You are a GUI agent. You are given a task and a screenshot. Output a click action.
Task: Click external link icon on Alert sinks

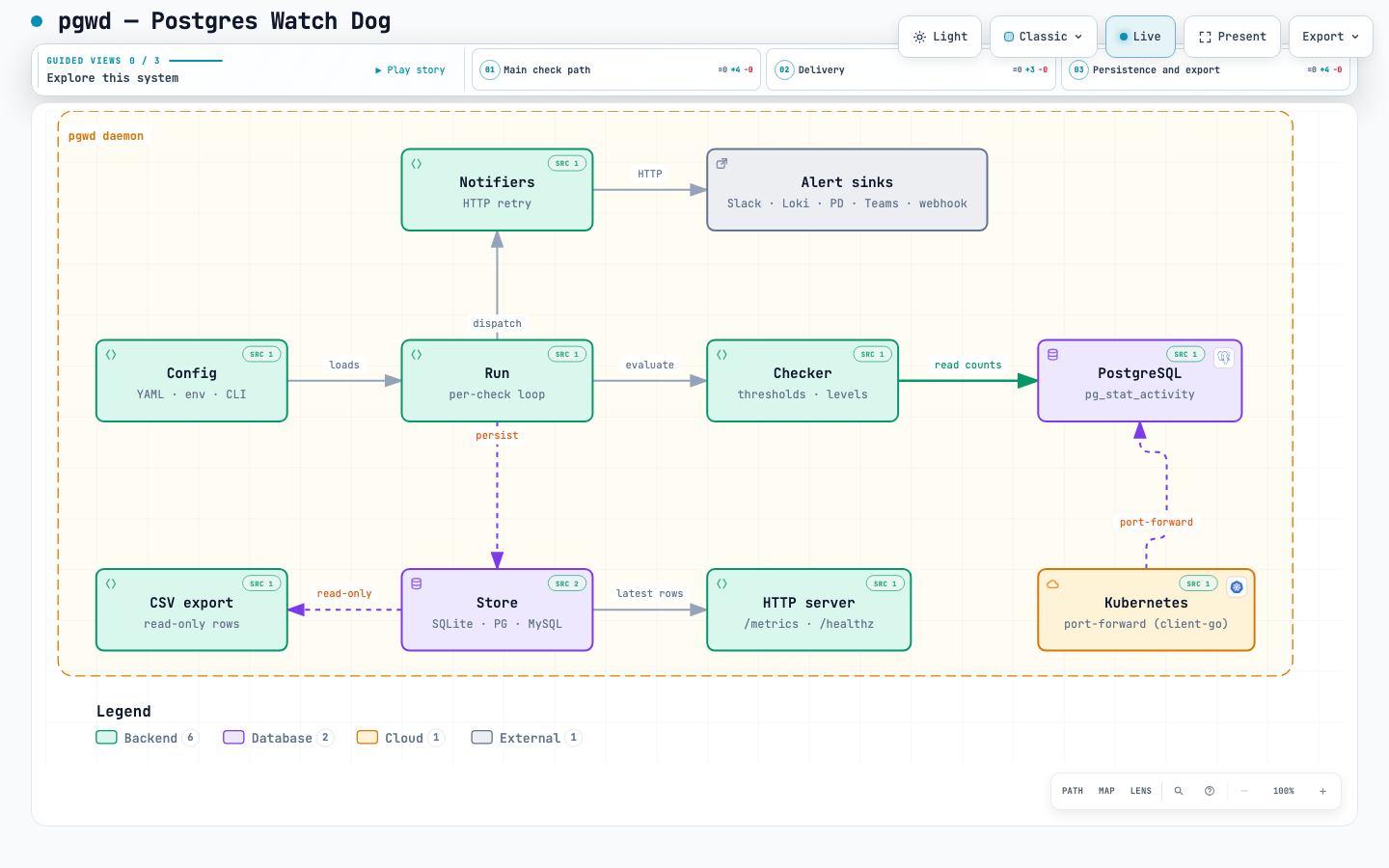click(x=722, y=164)
